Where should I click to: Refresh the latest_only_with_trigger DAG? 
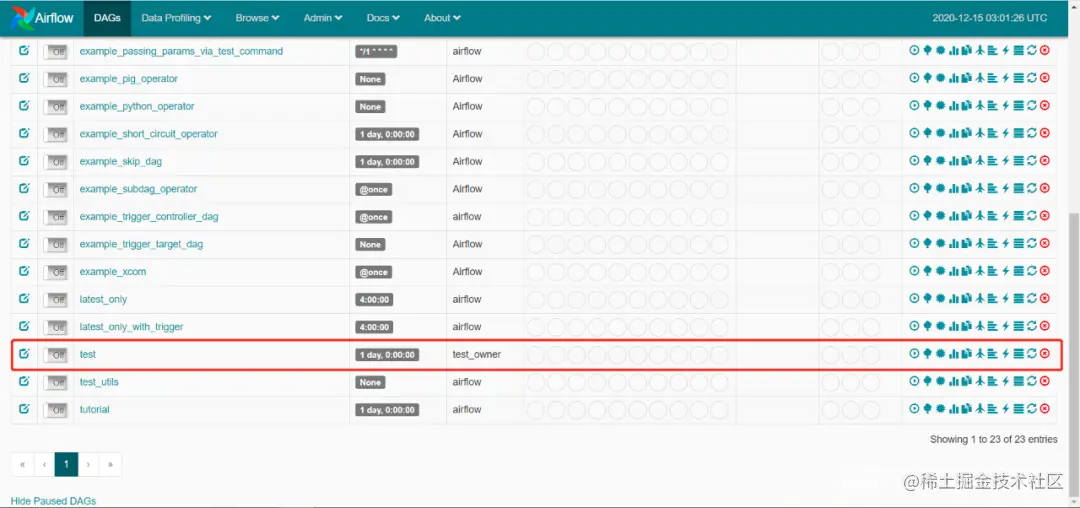point(1031,326)
